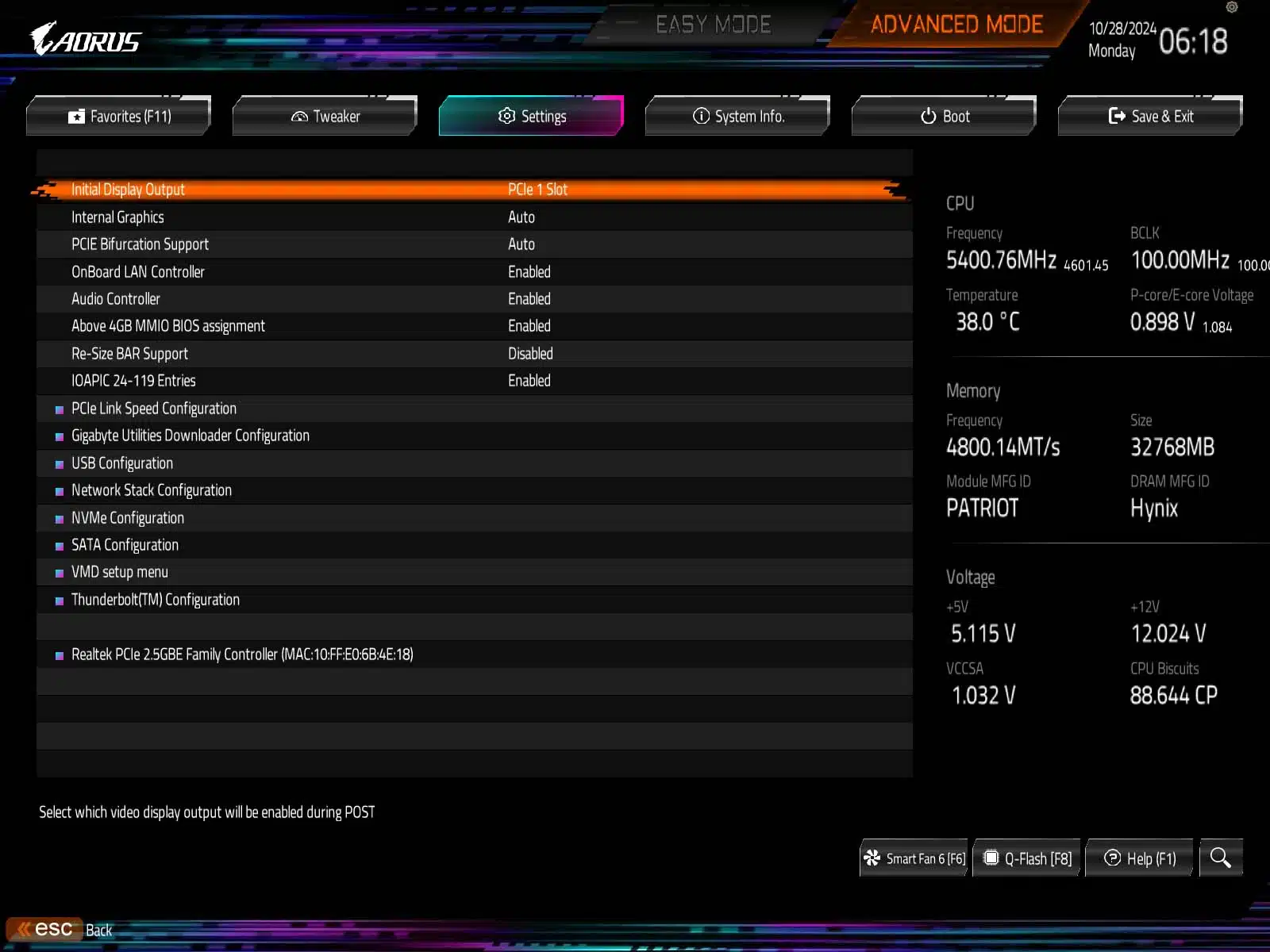Viewport: 1270px width, 952px height.
Task: Open USB Configuration submenu
Action: tap(122, 463)
